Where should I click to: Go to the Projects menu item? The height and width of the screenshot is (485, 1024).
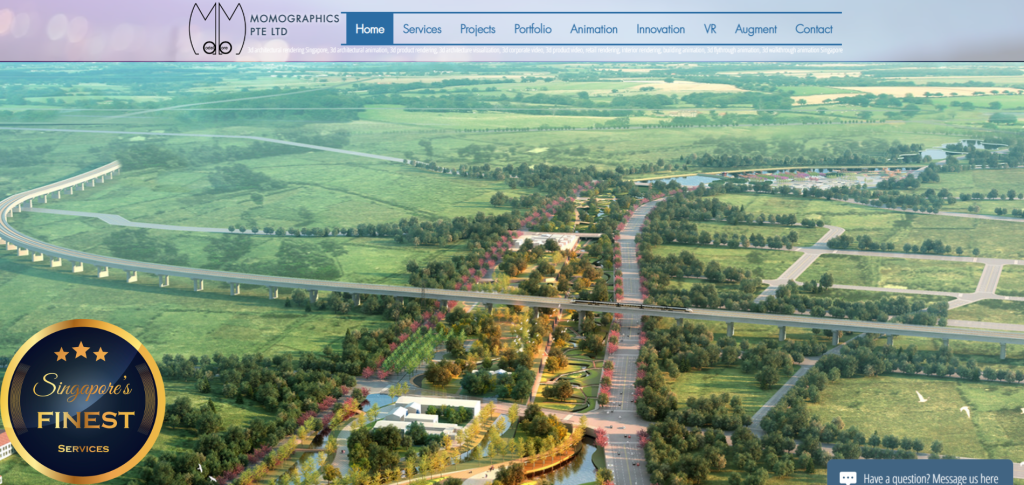coord(477,29)
